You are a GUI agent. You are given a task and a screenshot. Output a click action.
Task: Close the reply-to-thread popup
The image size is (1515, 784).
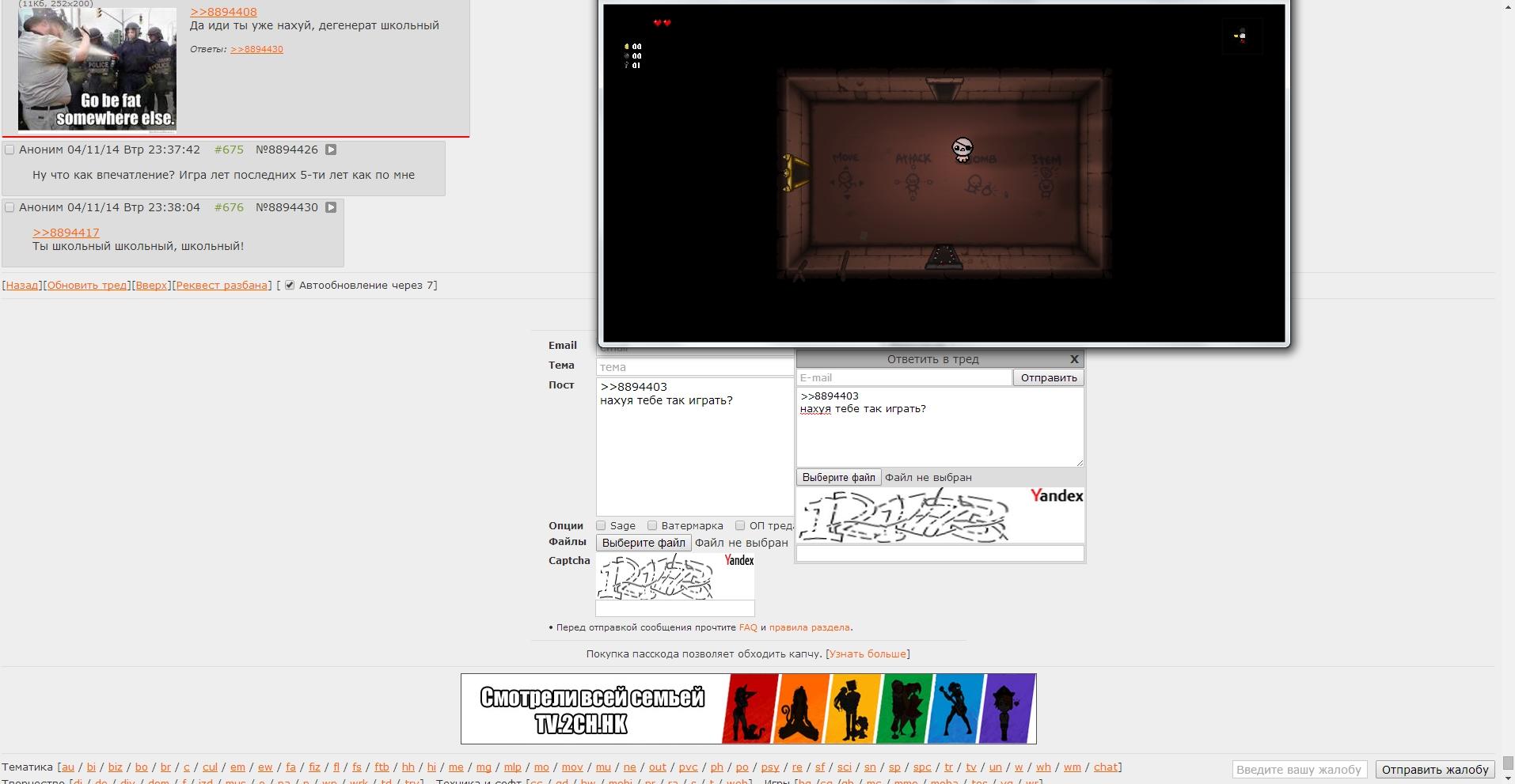click(1074, 359)
